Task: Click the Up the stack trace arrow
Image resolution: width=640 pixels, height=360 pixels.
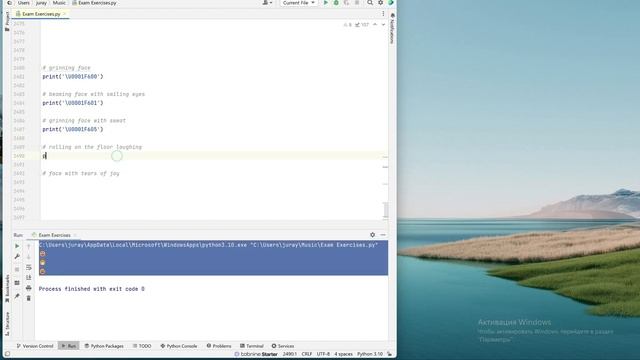Action: click(x=29, y=246)
